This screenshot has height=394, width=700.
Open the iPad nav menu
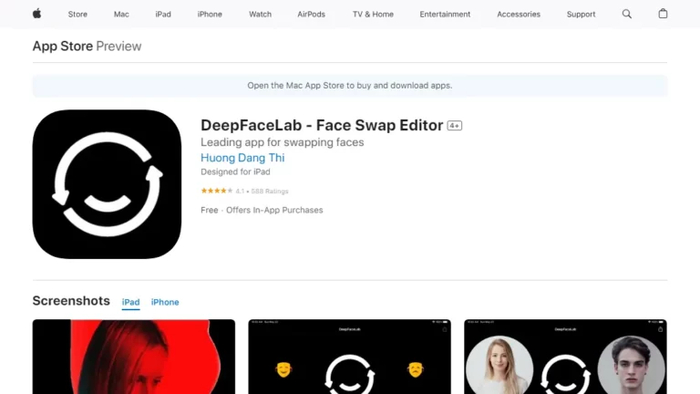pyautogui.click(x=163, y=14)
